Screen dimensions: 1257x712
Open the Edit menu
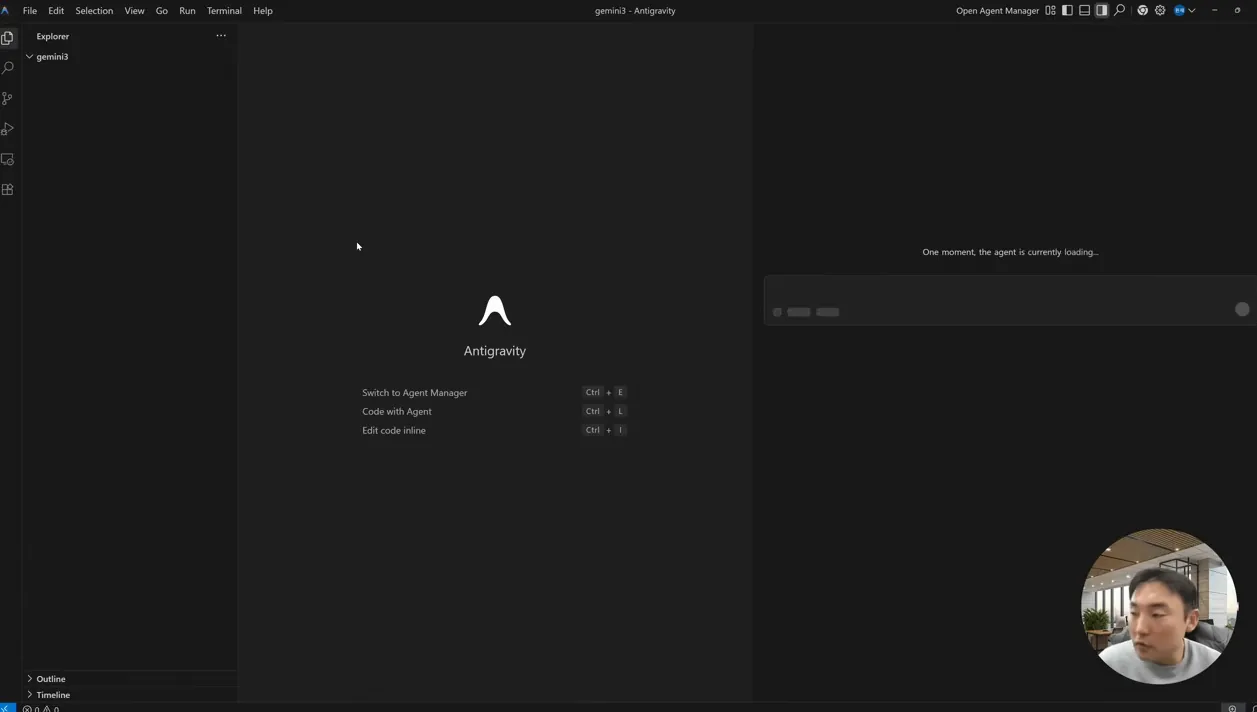coord(56,10)
